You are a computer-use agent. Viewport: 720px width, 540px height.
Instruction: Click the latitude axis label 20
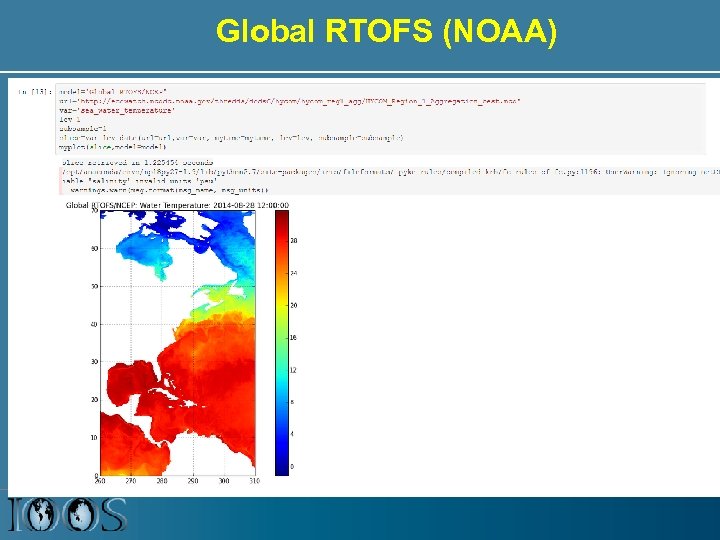pyautogui.click(x=95, y=399)
